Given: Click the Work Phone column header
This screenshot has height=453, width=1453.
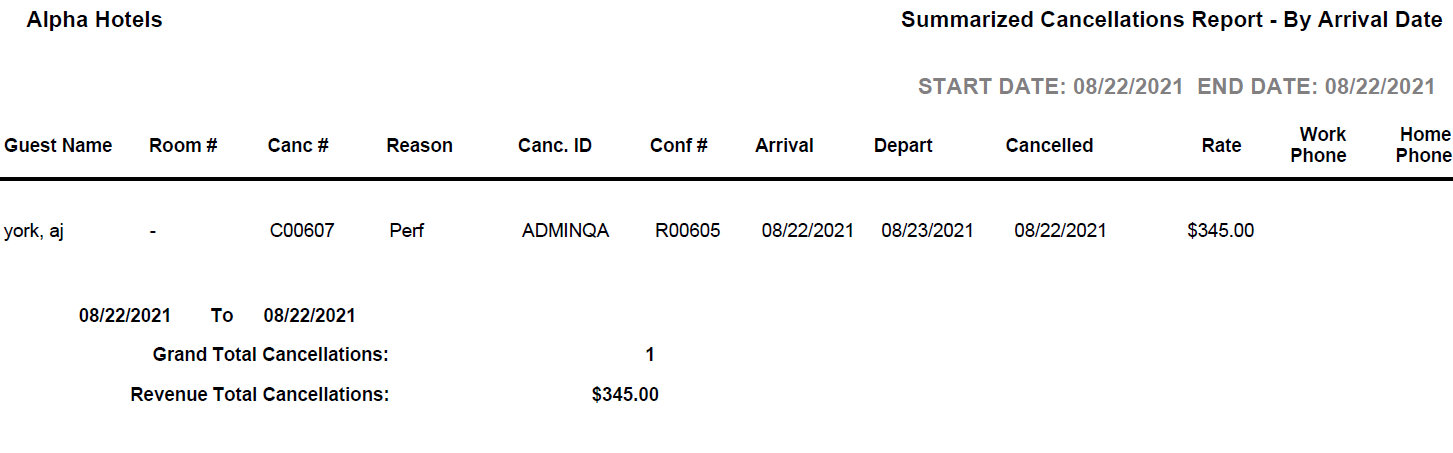Looking at the screenshot, I should 1323,145.
